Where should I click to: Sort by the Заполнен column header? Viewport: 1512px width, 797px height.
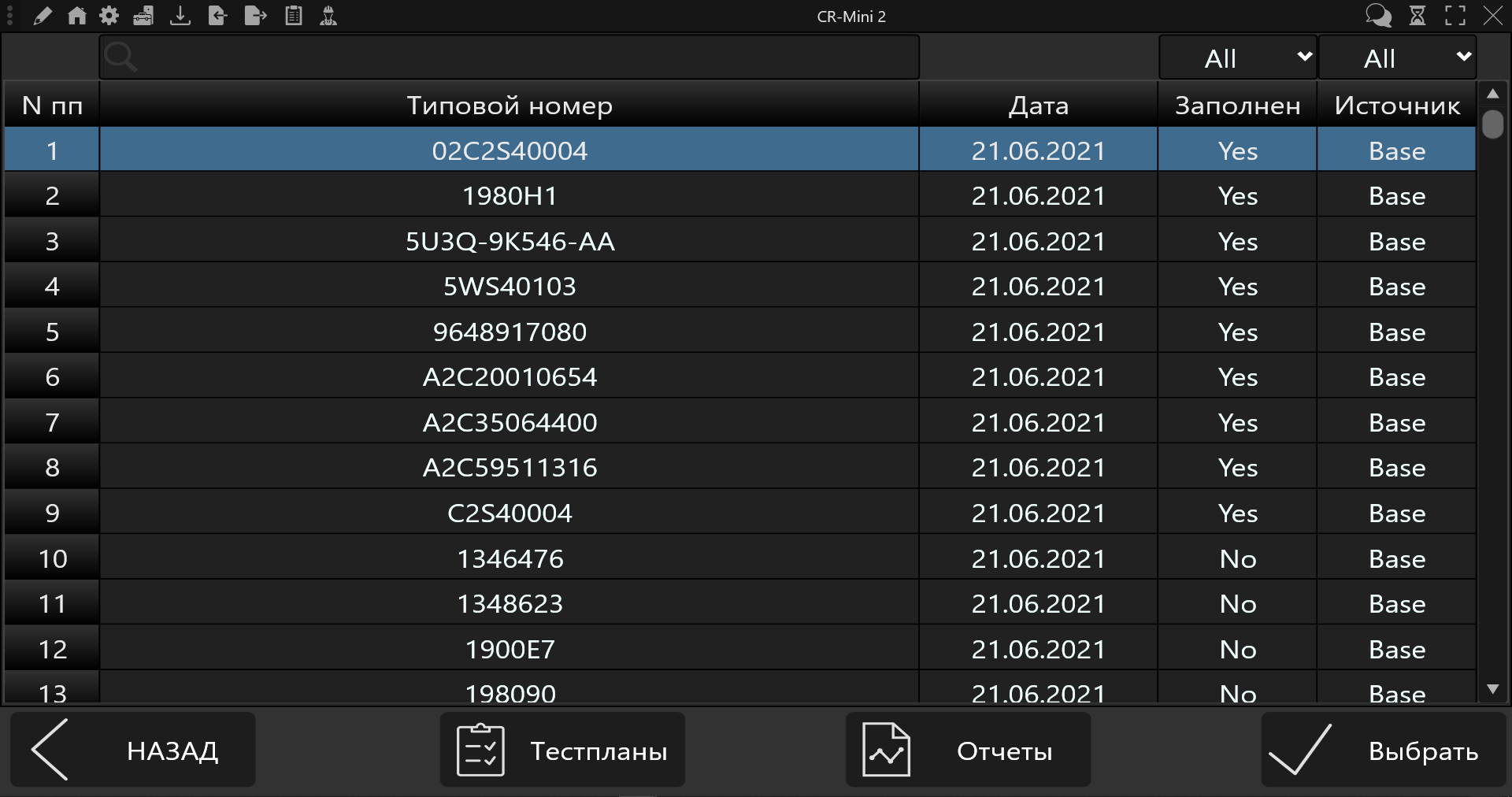(1238, 105)
